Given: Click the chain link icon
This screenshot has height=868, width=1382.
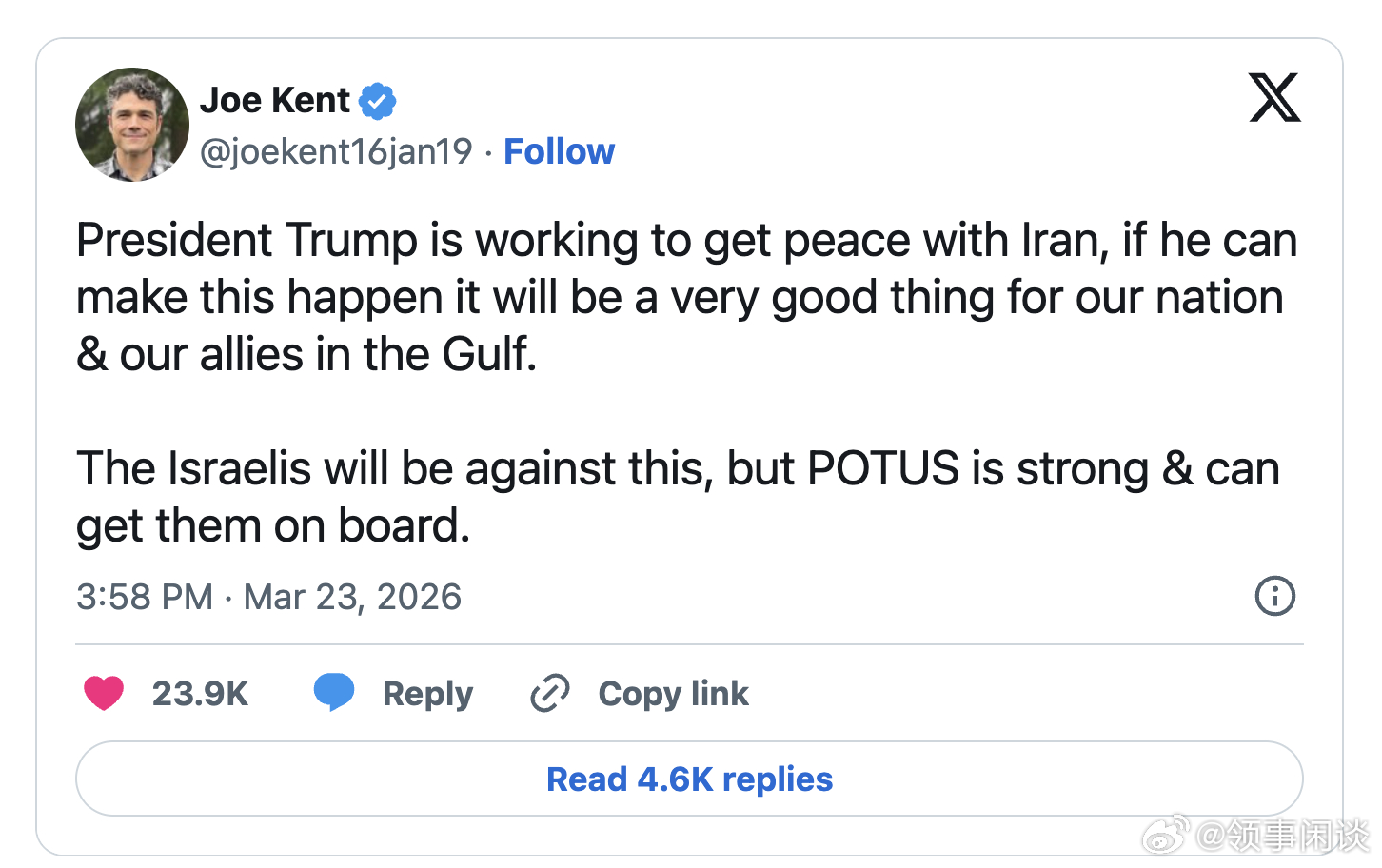Looking at the screenshot, I should point(550,693).
